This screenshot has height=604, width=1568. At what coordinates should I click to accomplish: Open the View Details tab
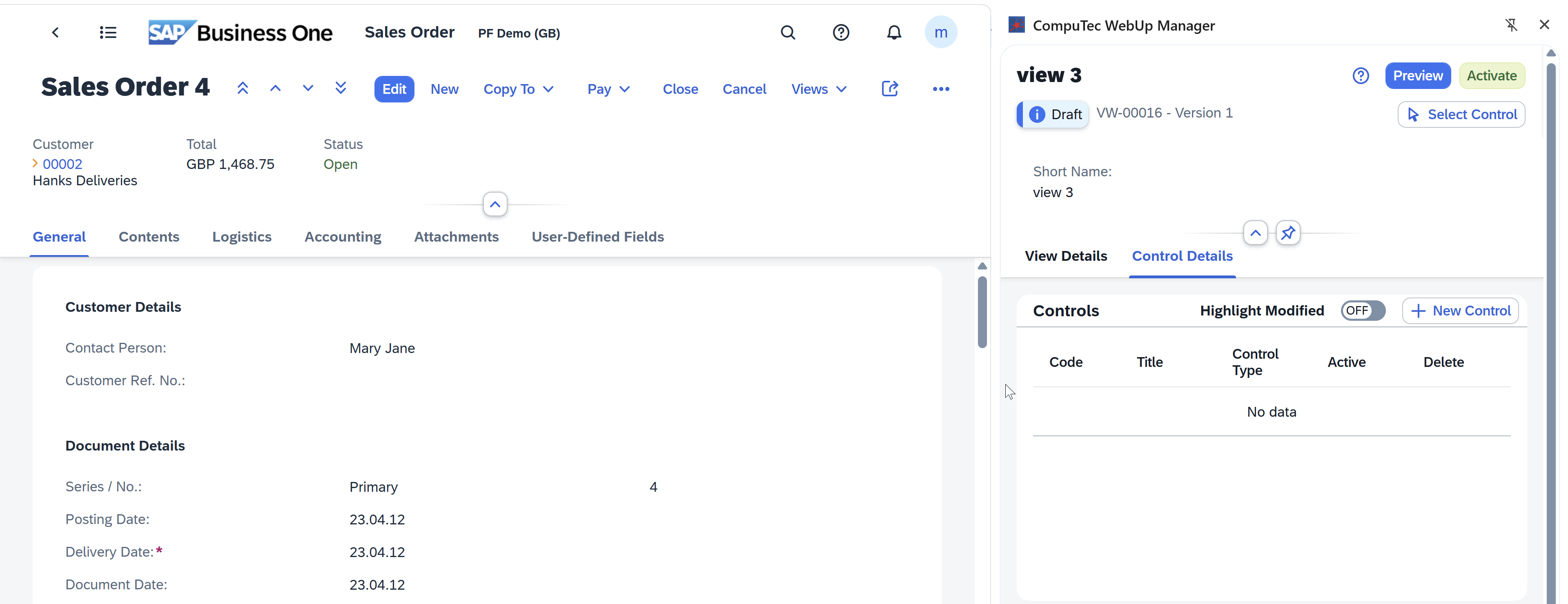coord(1066,256)
